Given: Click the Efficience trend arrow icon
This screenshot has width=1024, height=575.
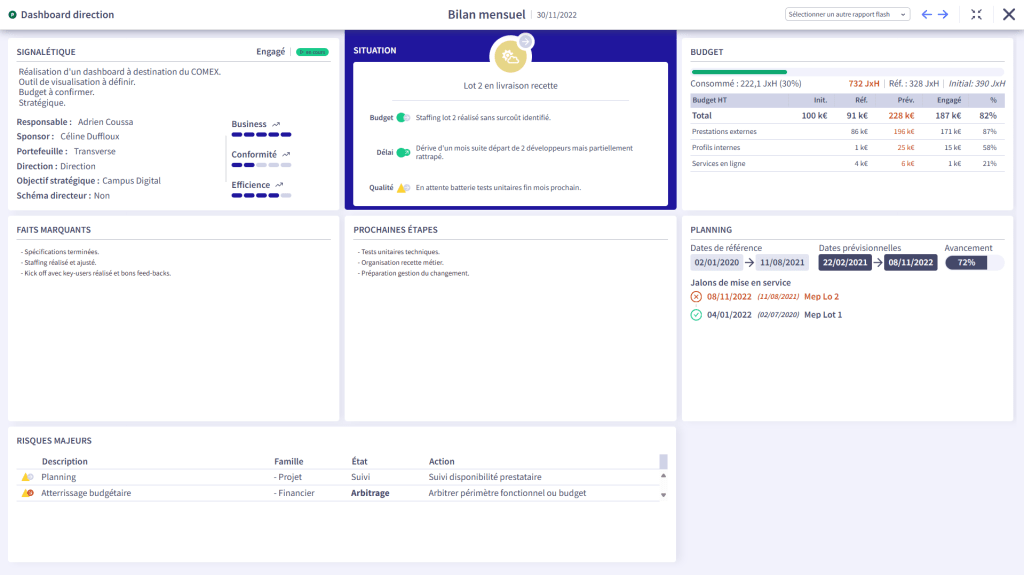Looking at the screenshot, I should pyautogui.click(x=279, y=185).
